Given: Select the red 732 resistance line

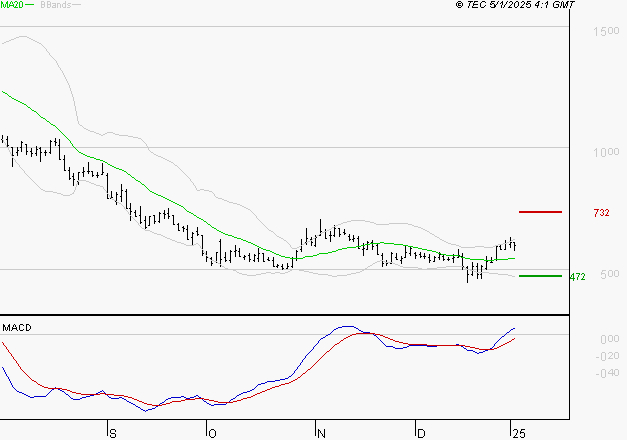Looking at the screenshot, I should coord(540,212).
